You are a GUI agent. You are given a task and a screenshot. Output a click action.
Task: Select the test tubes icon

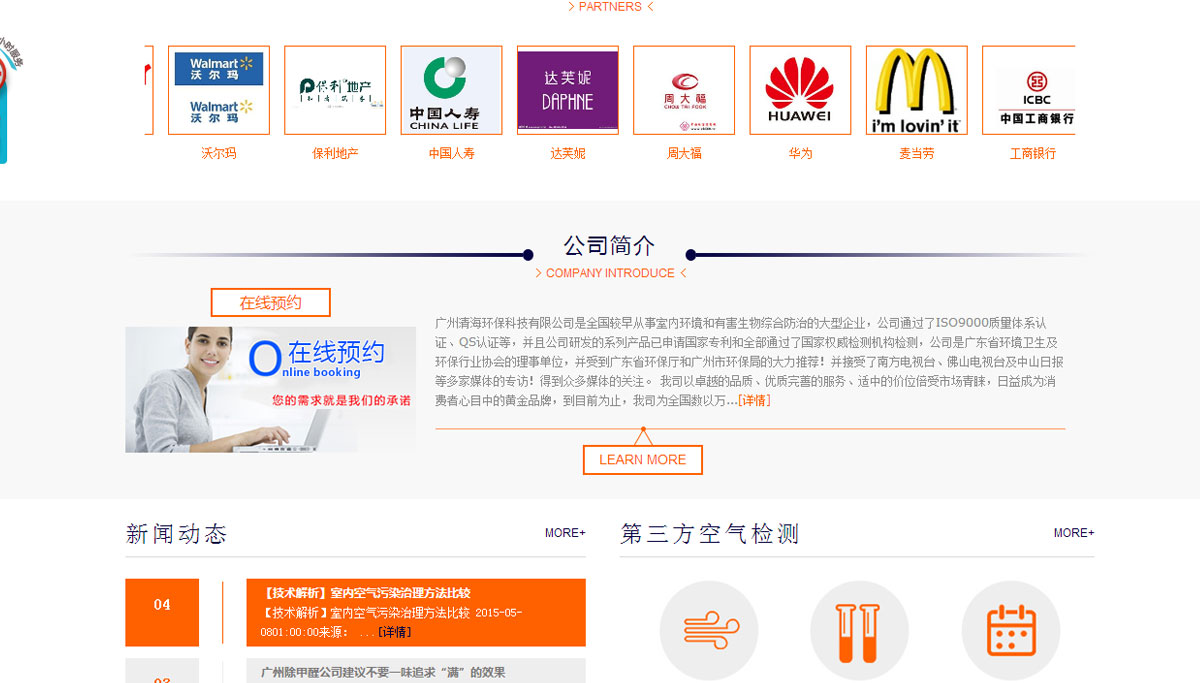point(859,630)
